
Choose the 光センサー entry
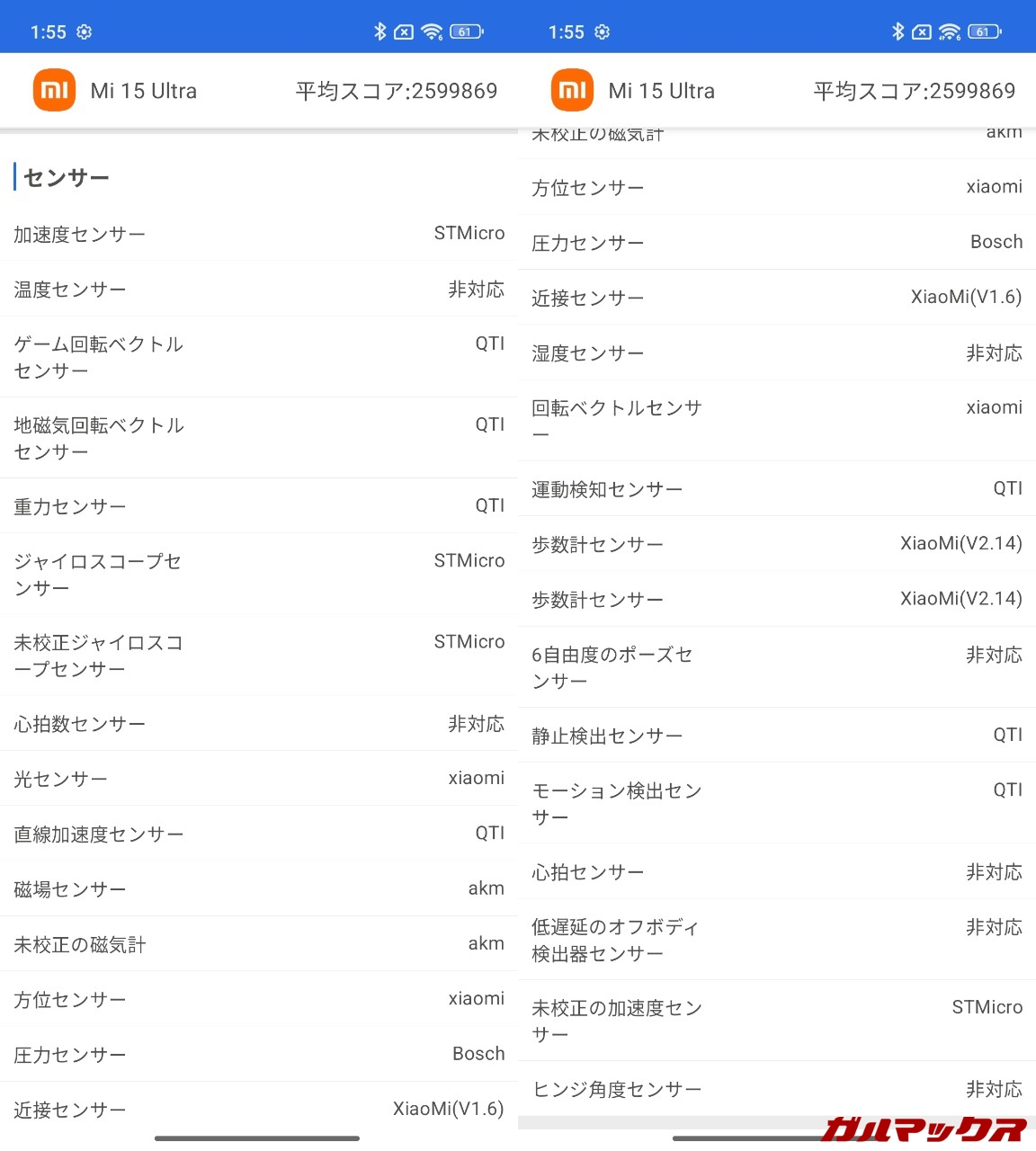coord(259,779)
